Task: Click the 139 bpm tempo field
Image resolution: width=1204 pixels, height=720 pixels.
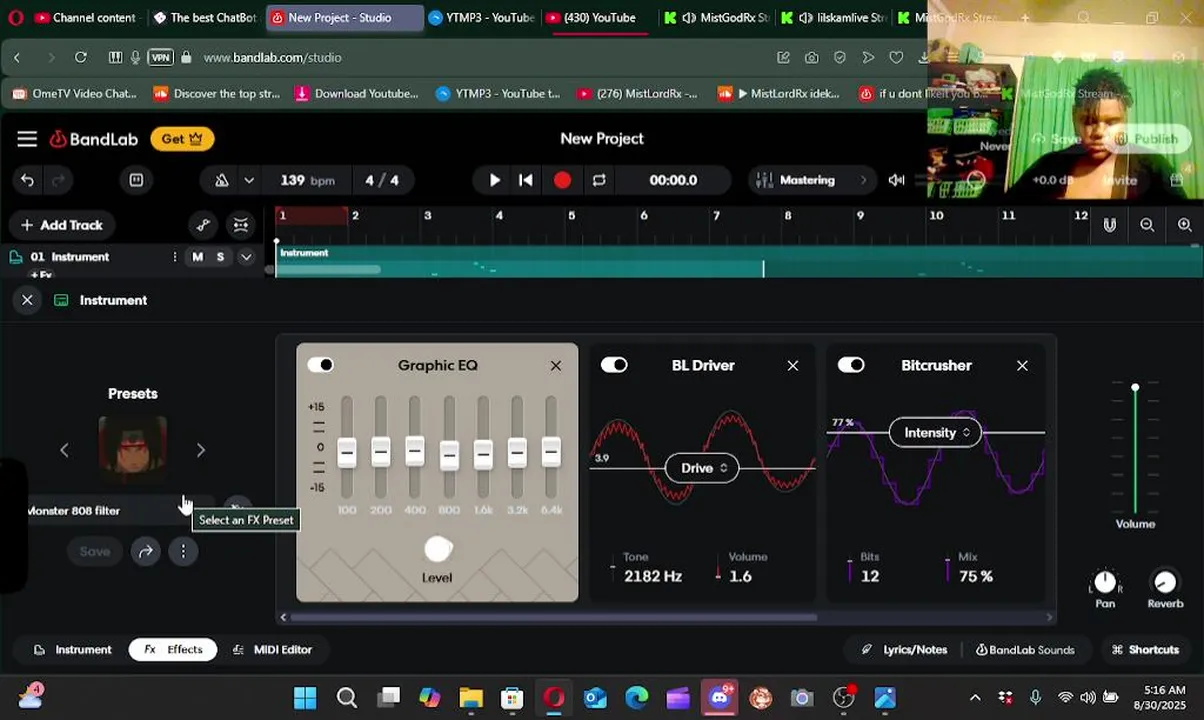Action: tap(307, 180)
